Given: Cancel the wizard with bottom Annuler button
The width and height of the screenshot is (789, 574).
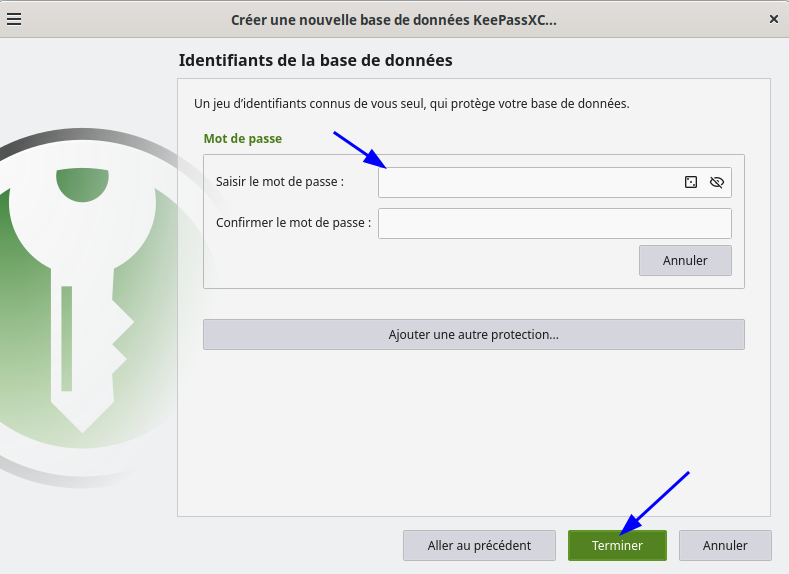Looking at the screenshot, I should (x=725, y=545).
